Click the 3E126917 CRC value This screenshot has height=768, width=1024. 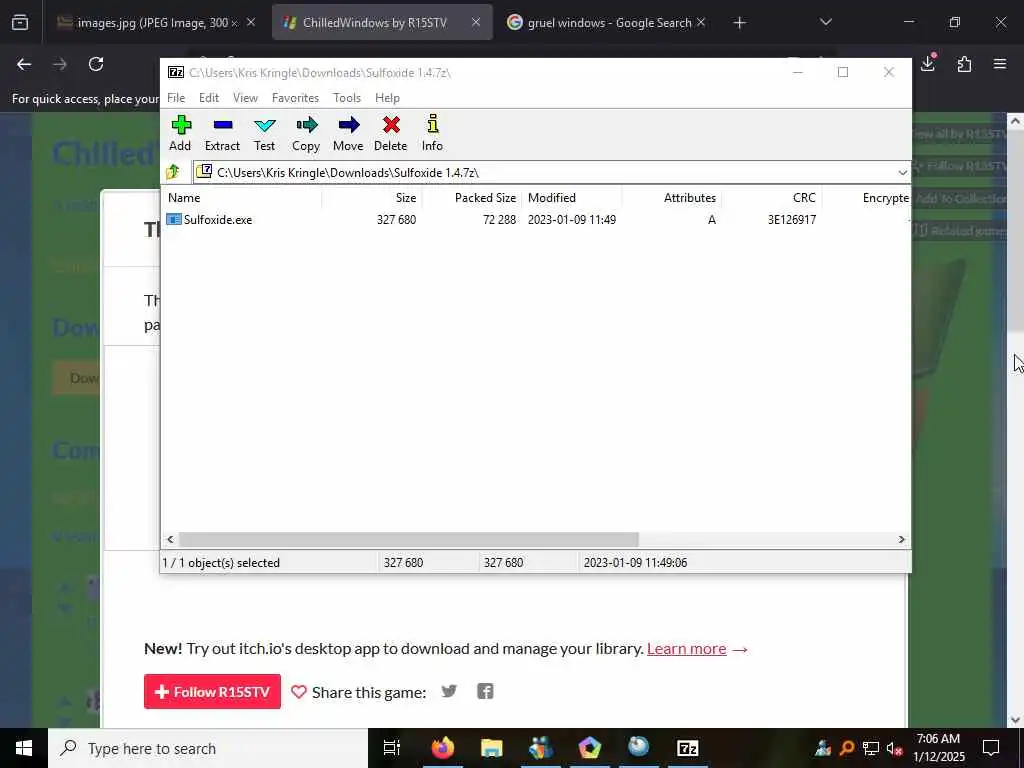click(792, 220)
